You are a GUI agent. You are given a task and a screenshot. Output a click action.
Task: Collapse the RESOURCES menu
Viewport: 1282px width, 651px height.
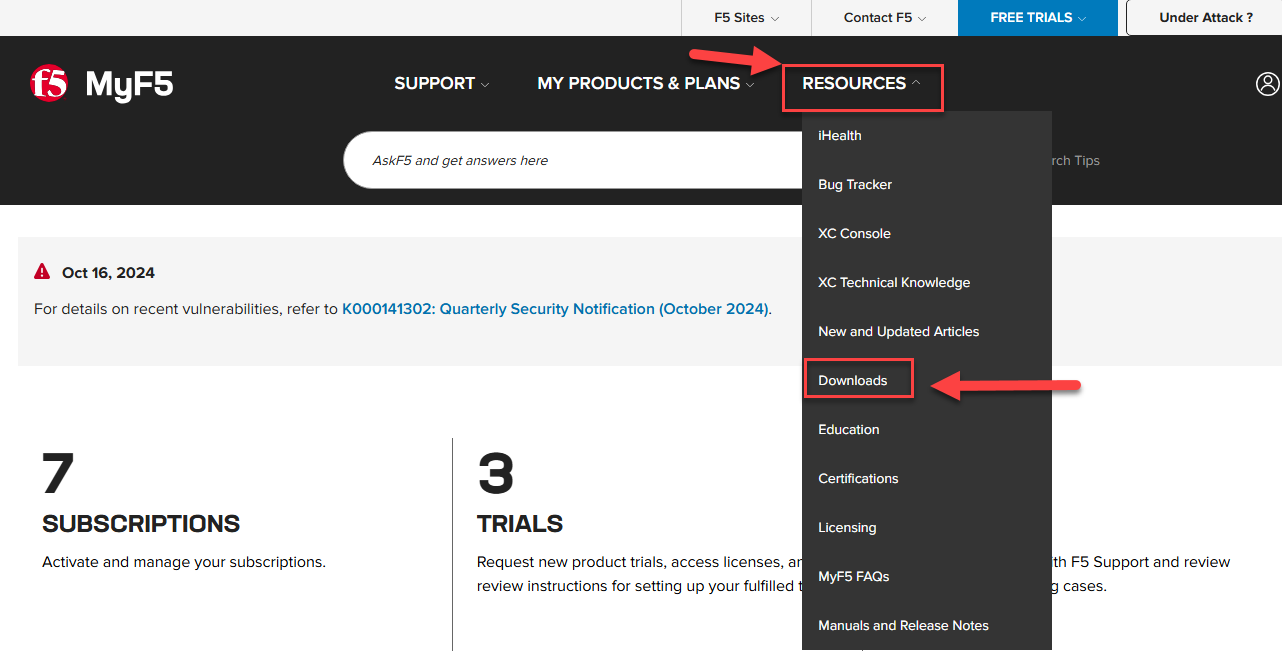(x=862, y=84)
